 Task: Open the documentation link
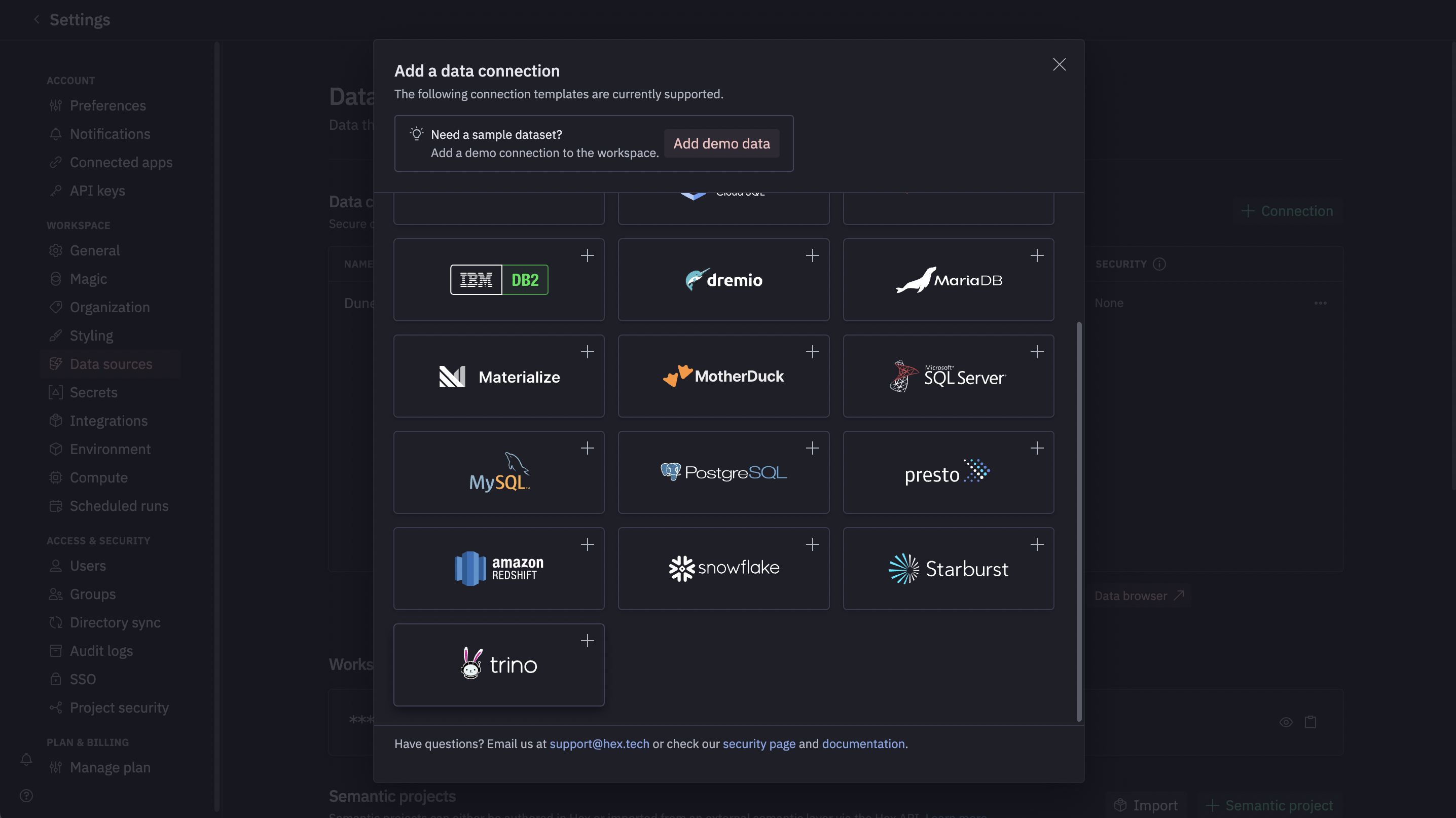[863, 743]
